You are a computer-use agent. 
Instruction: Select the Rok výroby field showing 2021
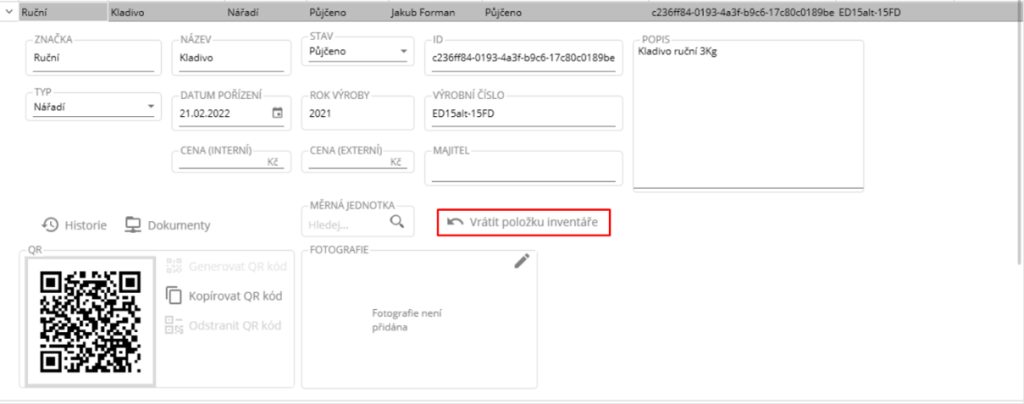pyautogui.click(x=356, y=113)
